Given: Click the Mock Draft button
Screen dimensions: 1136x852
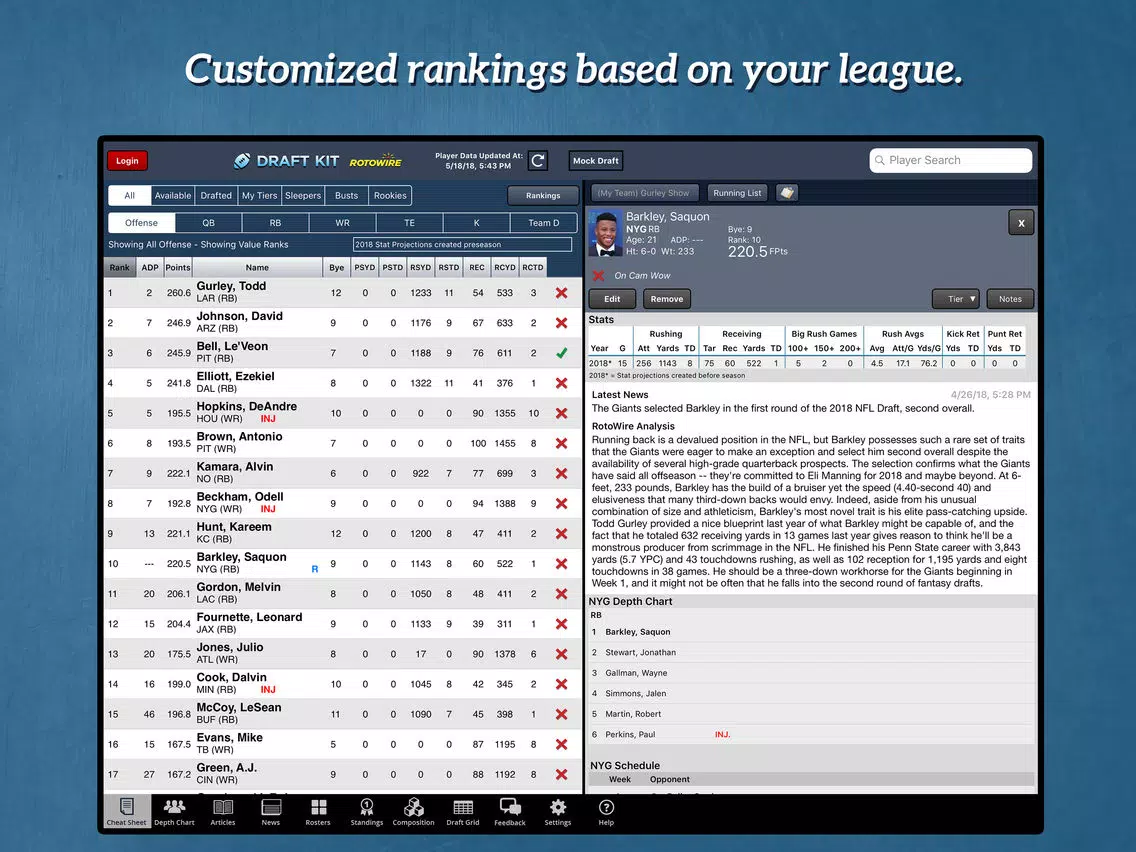Looking at the screenshot, I should [x=596, y=161].
